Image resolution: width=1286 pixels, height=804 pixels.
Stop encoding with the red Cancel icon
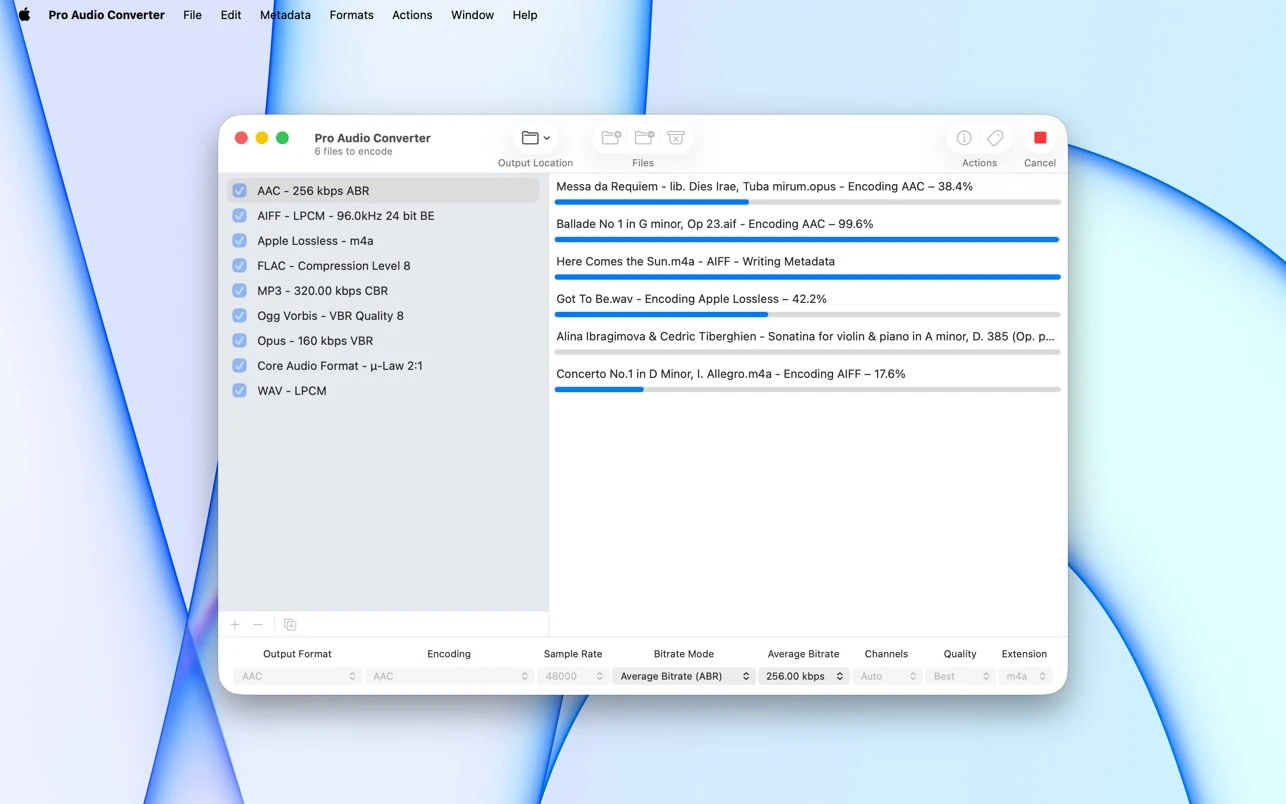click(1040, 138)
